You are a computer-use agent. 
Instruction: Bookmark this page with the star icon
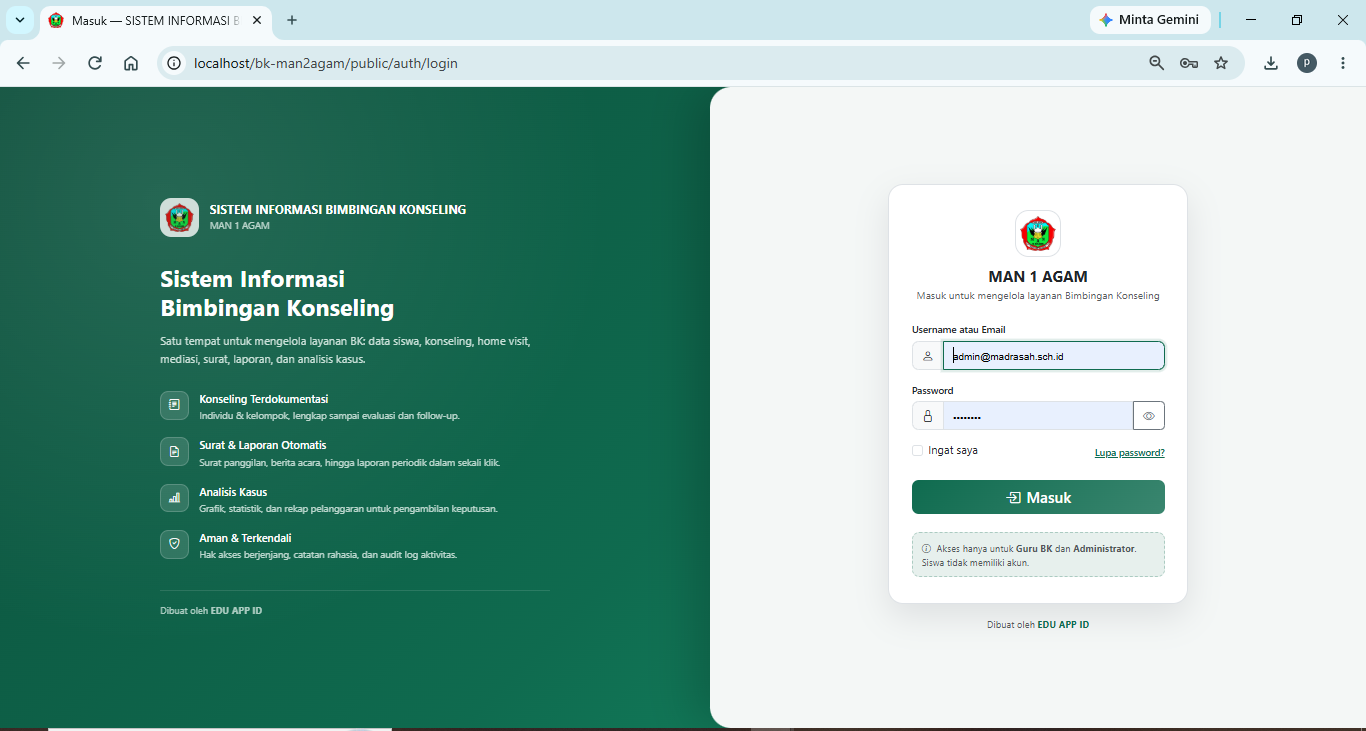(1221, 63)
